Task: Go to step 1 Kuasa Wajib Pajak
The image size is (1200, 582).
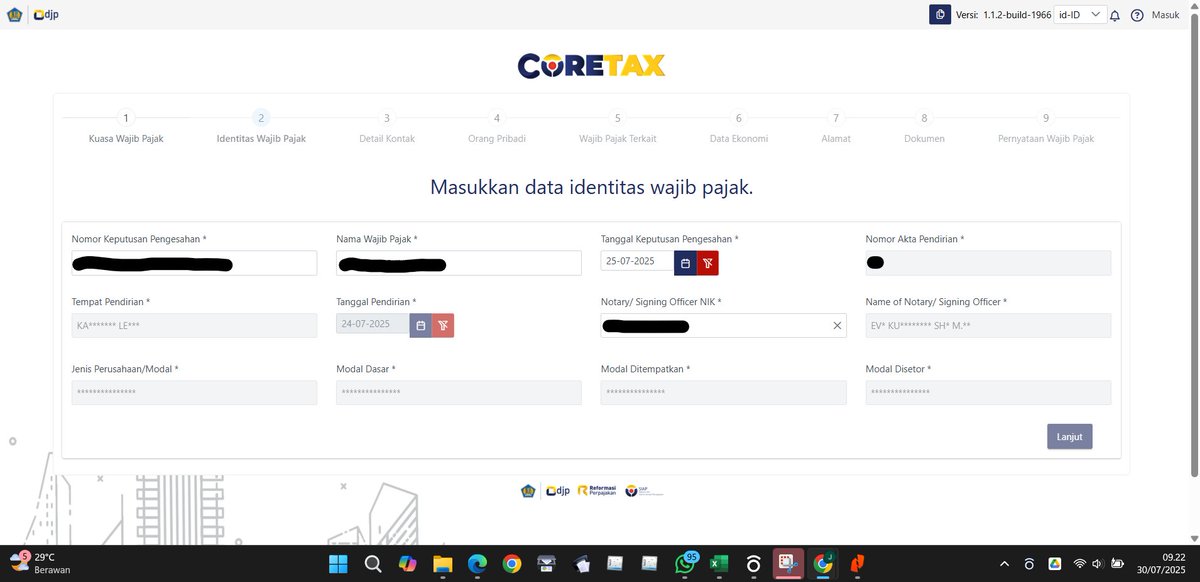Action: click(x=126, y=127)
